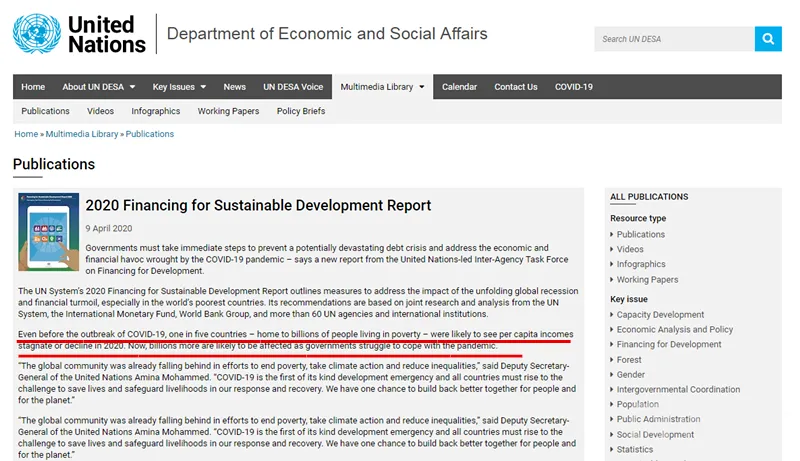Select the Social Development key issue
Screen dimensions: 800x461
655,434
